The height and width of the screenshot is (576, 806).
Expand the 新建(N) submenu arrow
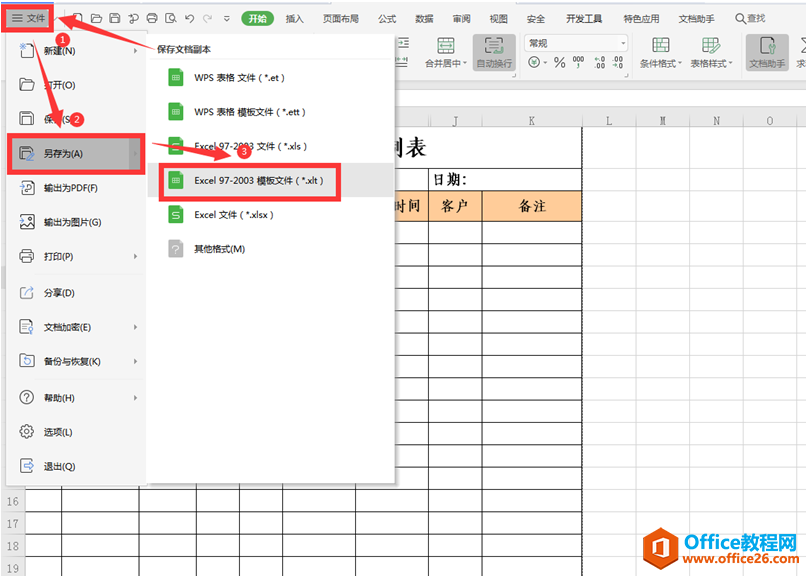tap(135, 51)
